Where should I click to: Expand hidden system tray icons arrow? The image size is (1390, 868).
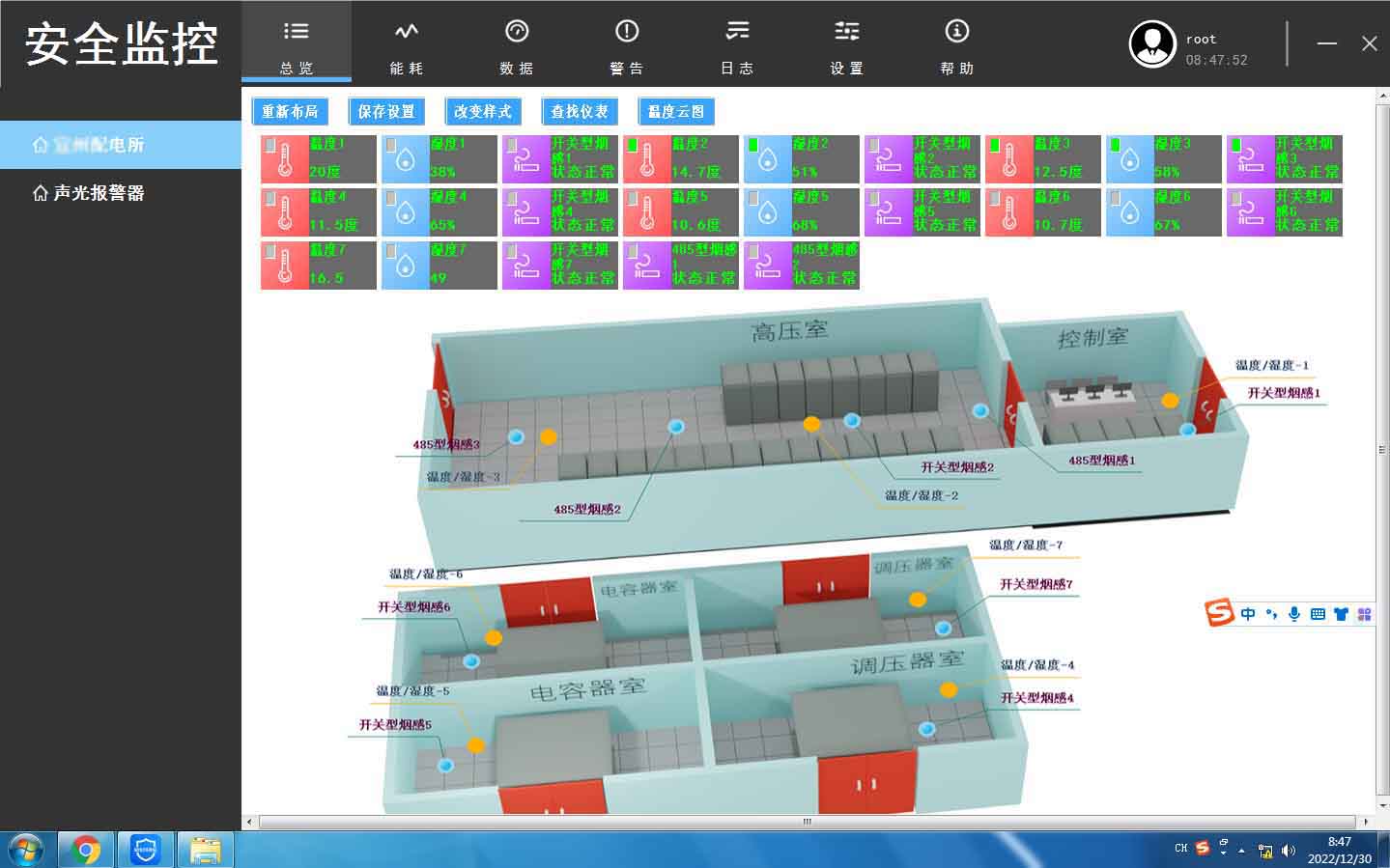[1242, 851]
